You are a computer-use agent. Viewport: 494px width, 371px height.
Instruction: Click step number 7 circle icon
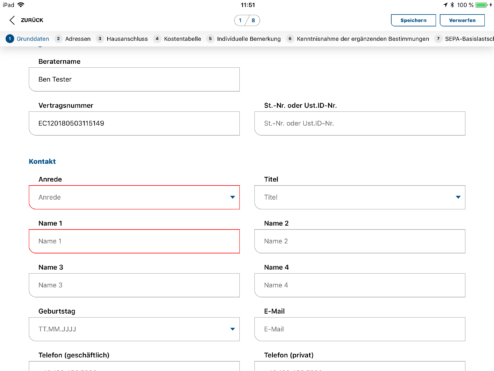point(438,39)
